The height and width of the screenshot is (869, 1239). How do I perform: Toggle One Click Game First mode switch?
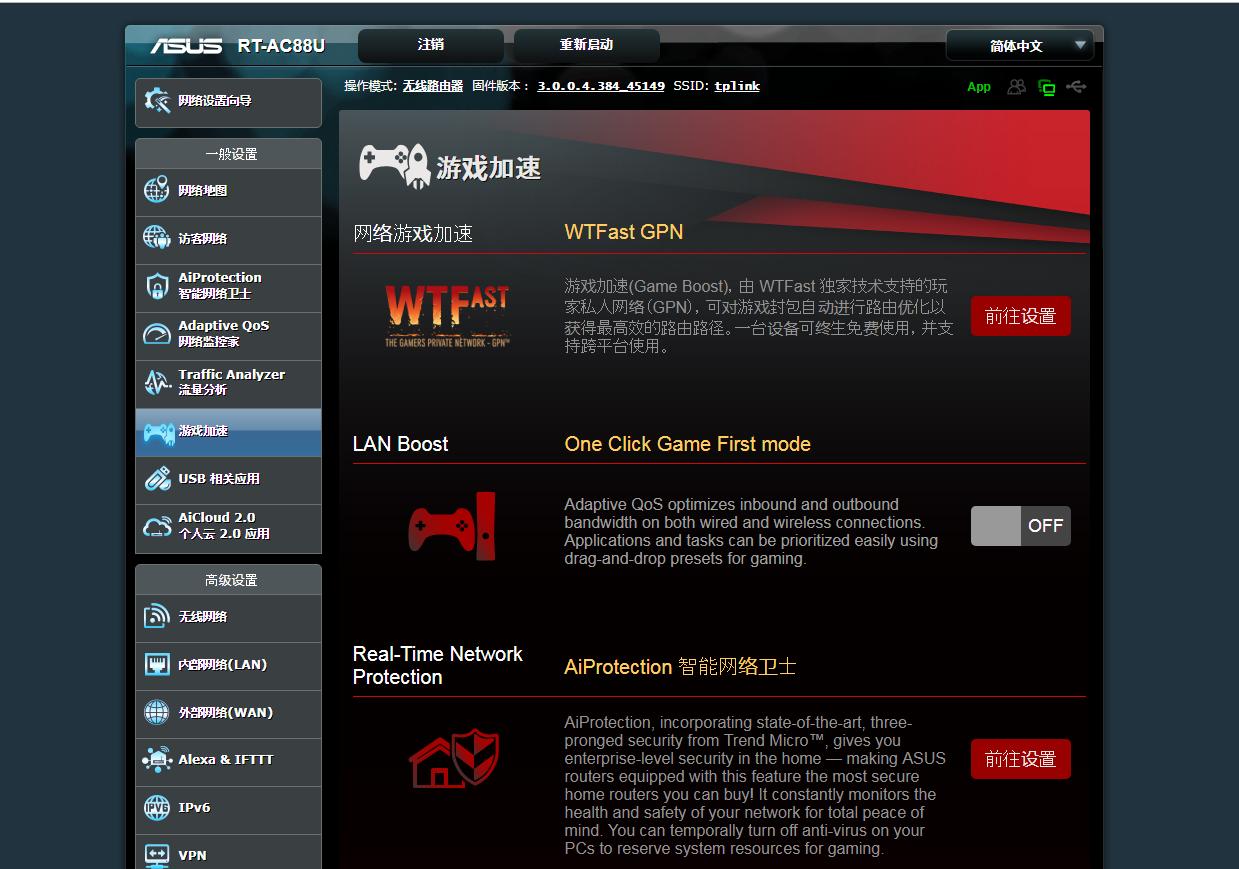tap(1020, 526)
